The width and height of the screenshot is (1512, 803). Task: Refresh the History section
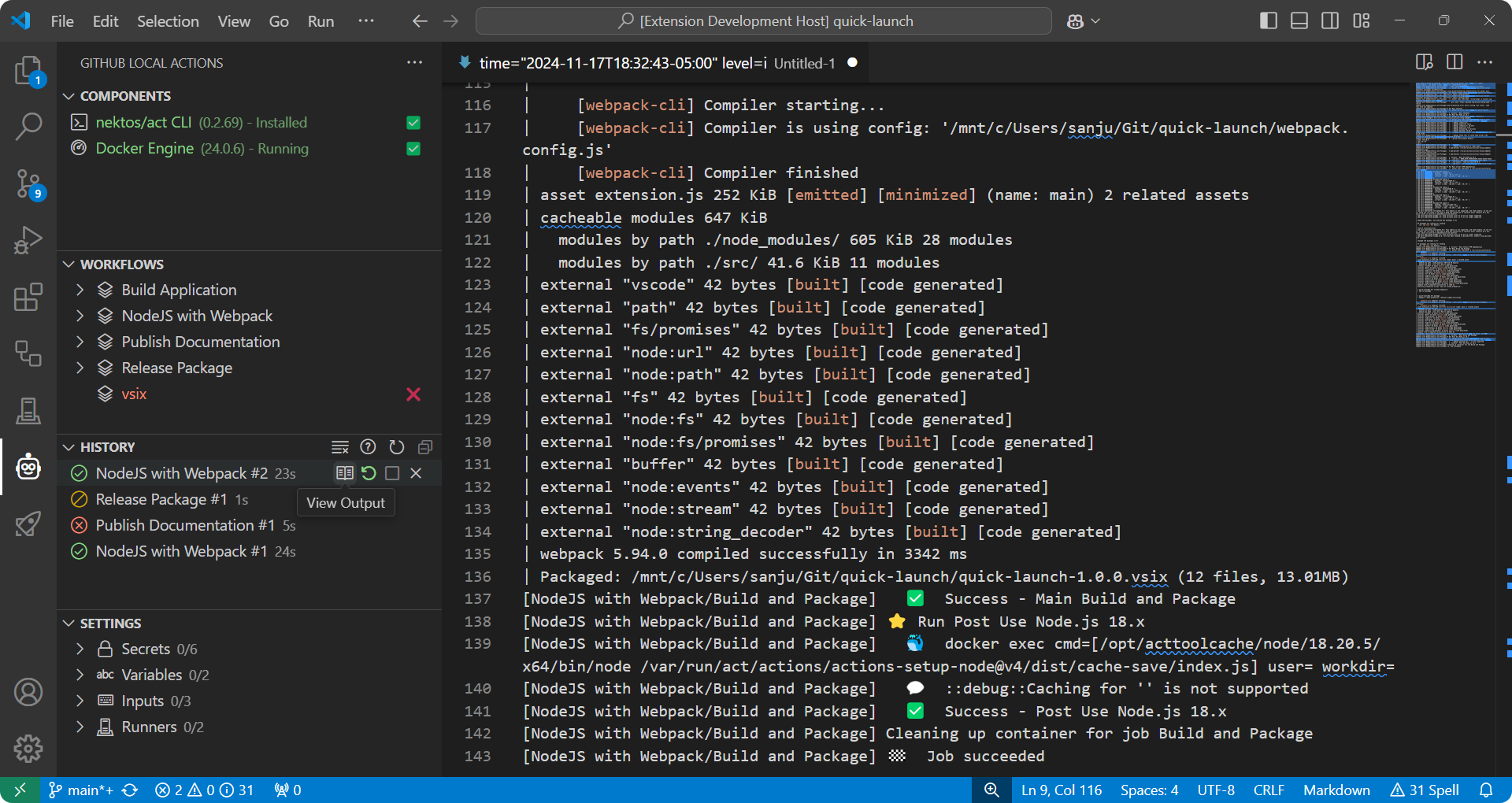(397, 447)
